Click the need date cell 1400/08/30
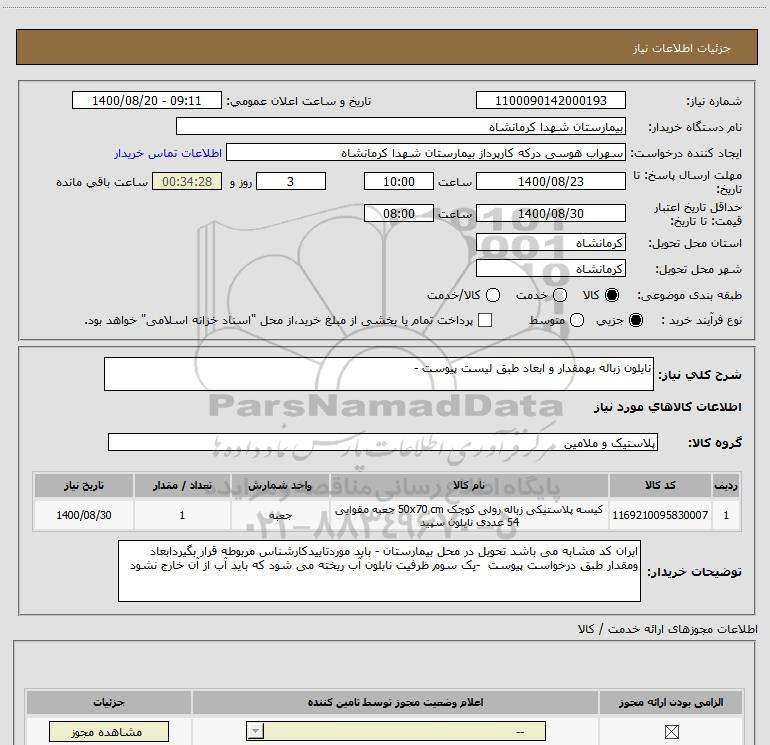The height and width of the screenshot is (745, 770). click(84, 515)
